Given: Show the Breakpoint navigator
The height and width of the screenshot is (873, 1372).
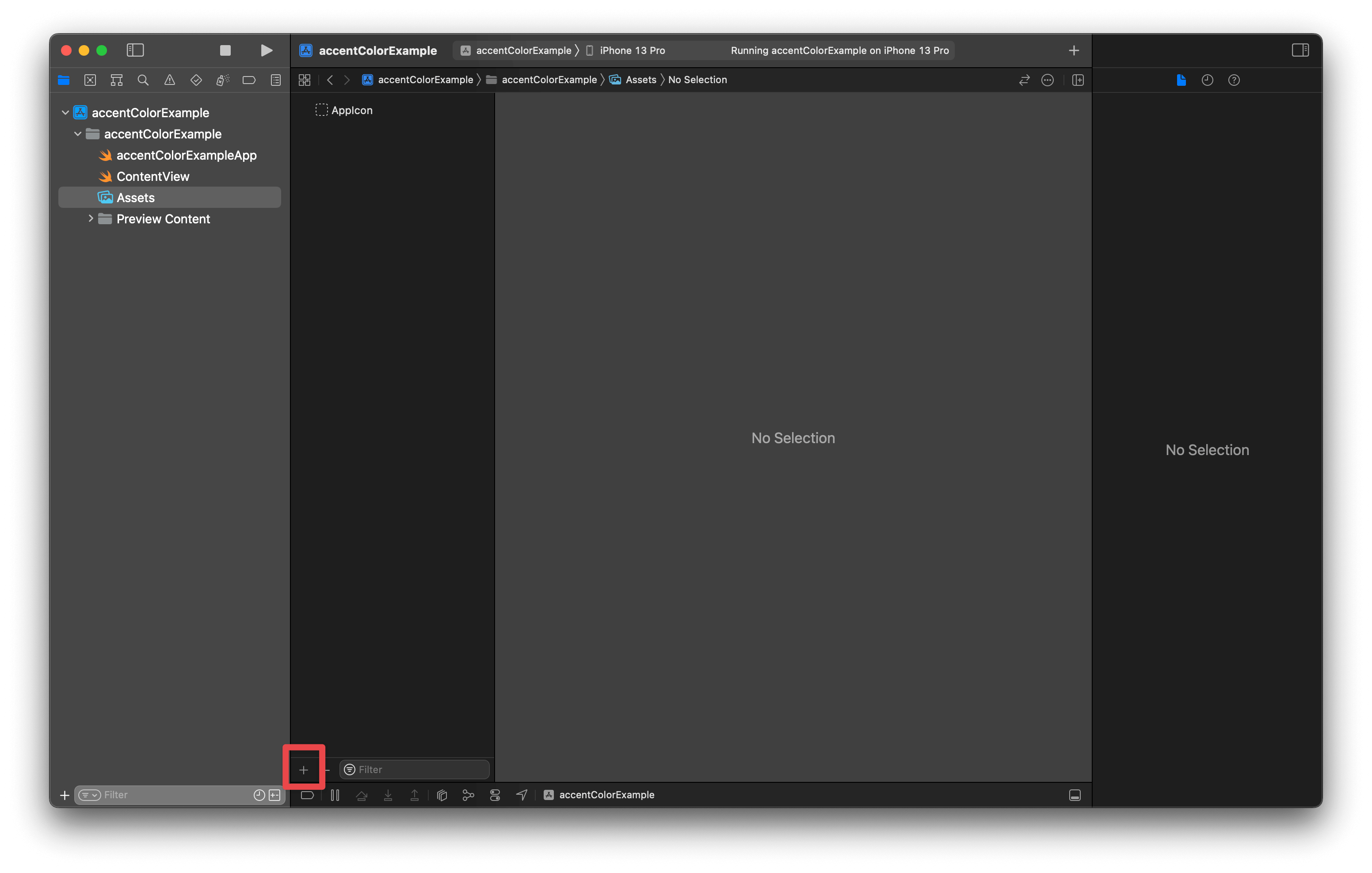Looking at the screenshot, I should click(x=249, y=80).
